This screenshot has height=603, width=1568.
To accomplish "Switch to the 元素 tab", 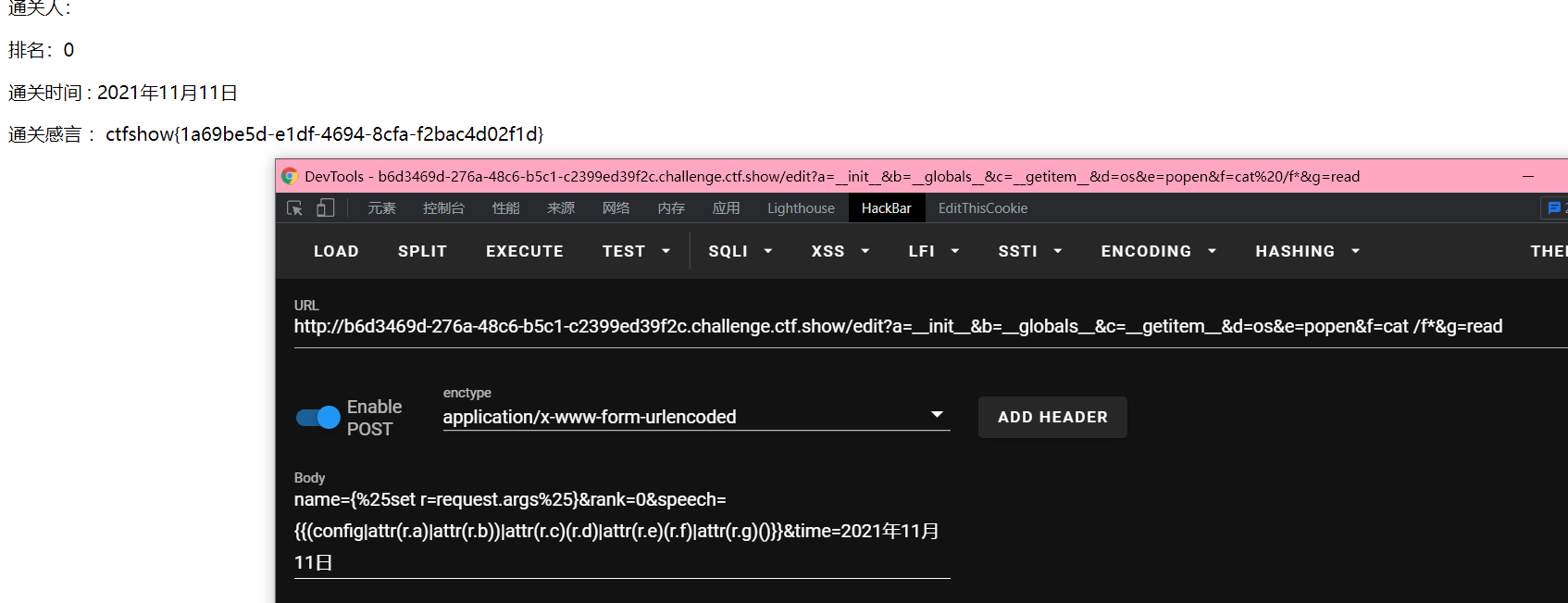I will tap(381, 208).
